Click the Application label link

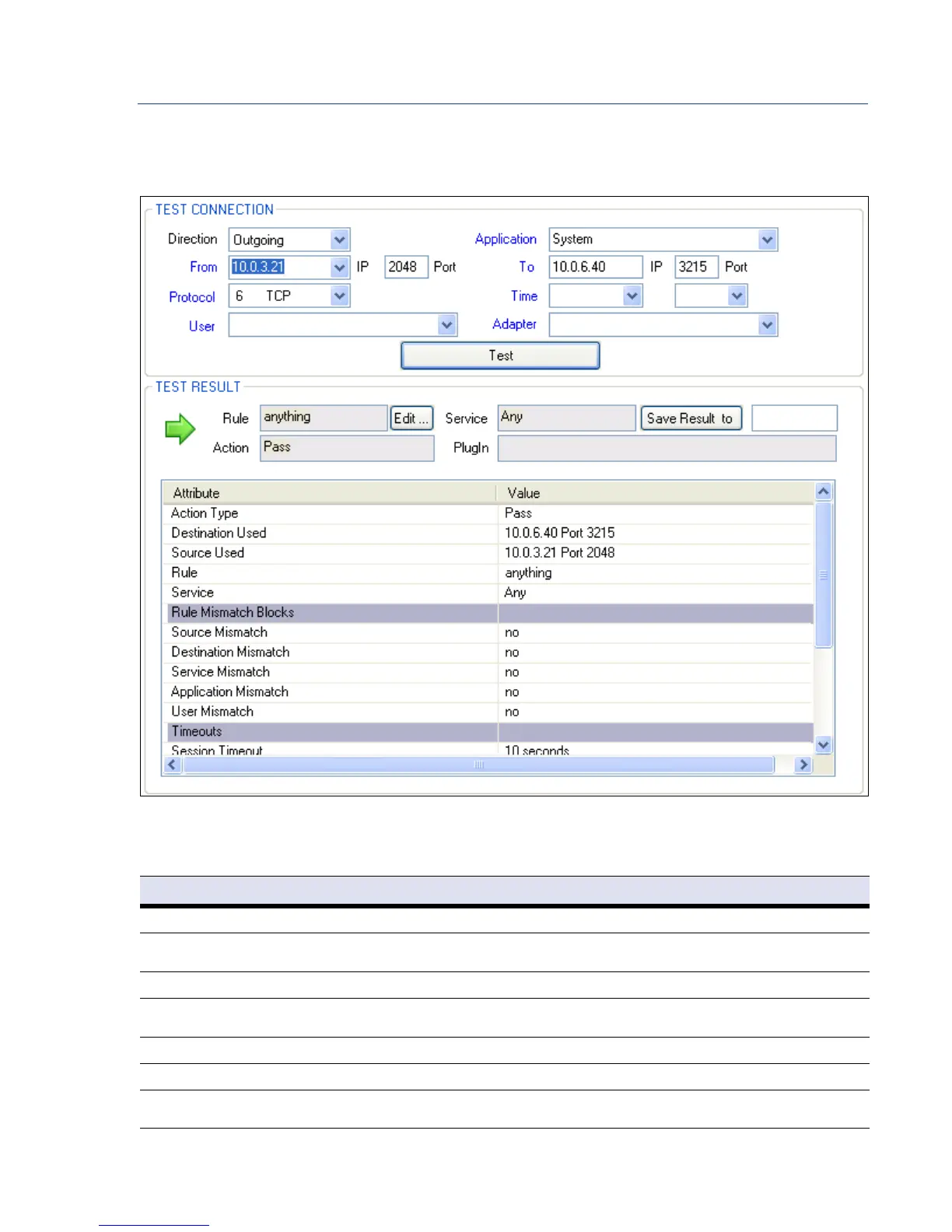point(506,239)
